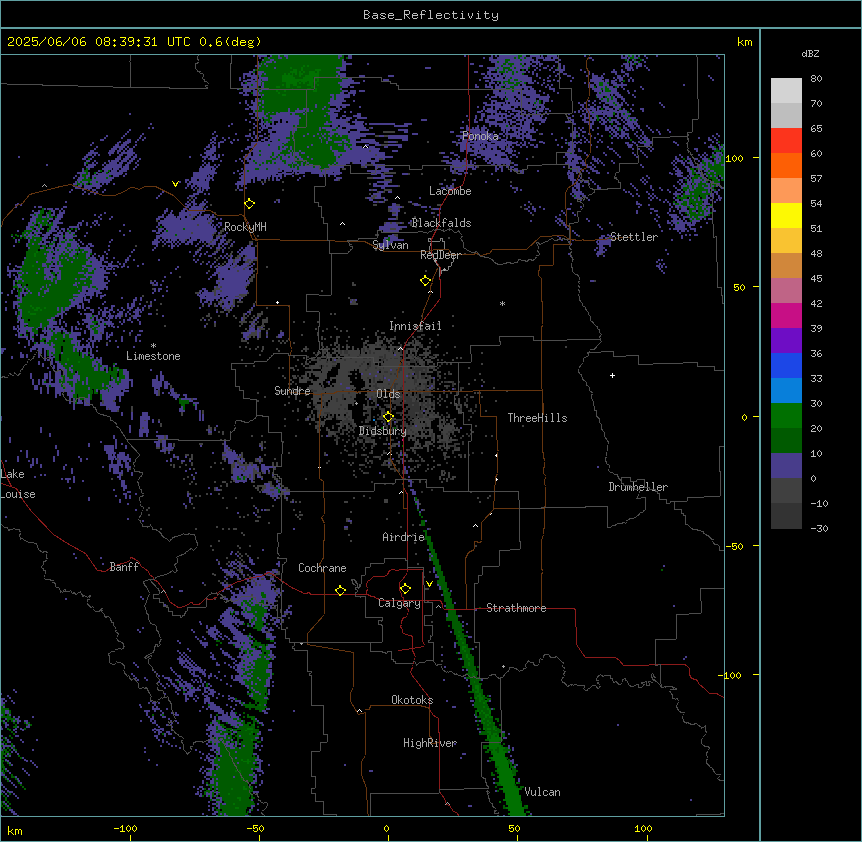The height and width of the screenshot is (842, 862).
Task: Click the white plus marker west of Drumheller
Action: 612,375
